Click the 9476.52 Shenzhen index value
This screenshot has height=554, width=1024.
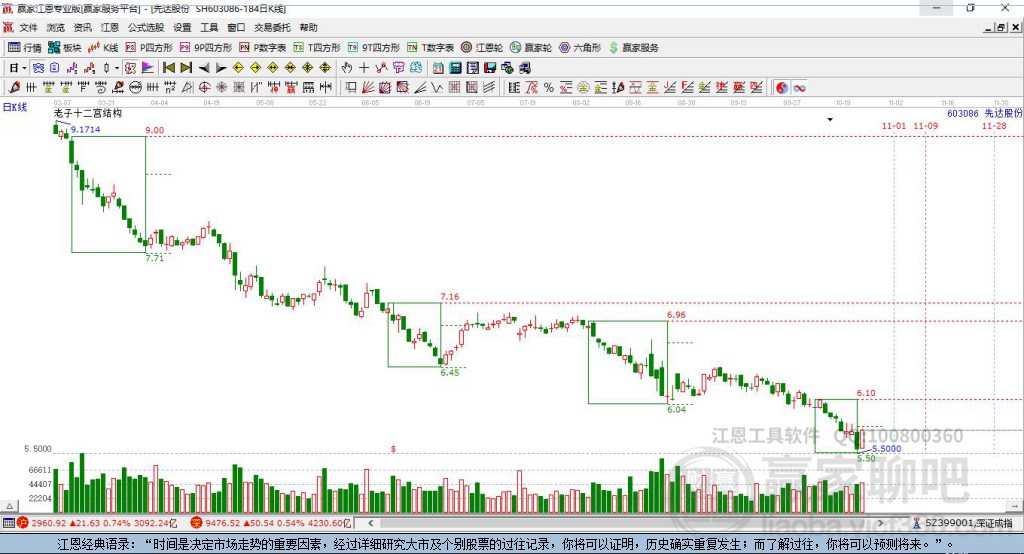click(x=223, y=523)
